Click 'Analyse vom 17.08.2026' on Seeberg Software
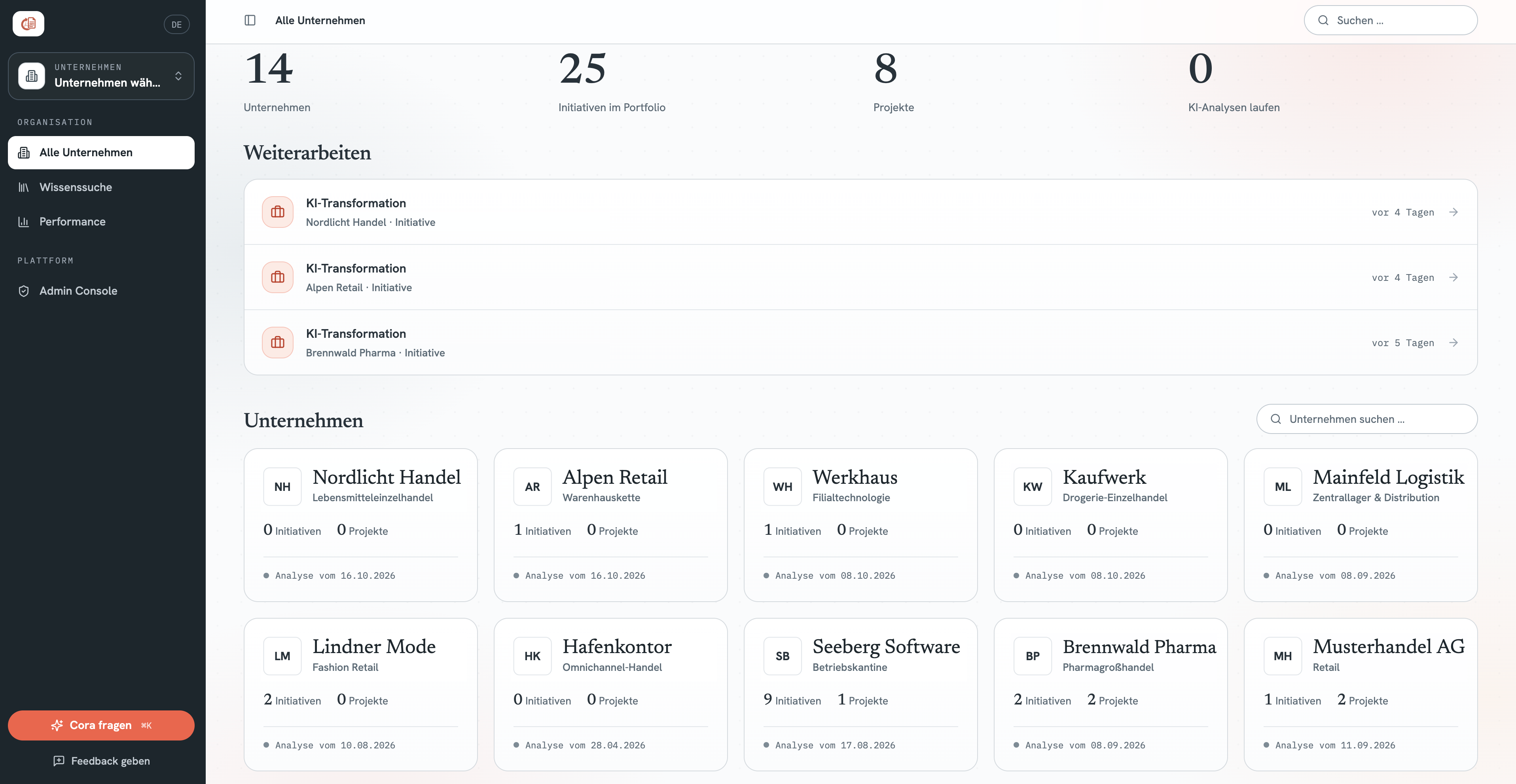The height and width of the screenshot is (784, 1516). [x=835, y=745]
